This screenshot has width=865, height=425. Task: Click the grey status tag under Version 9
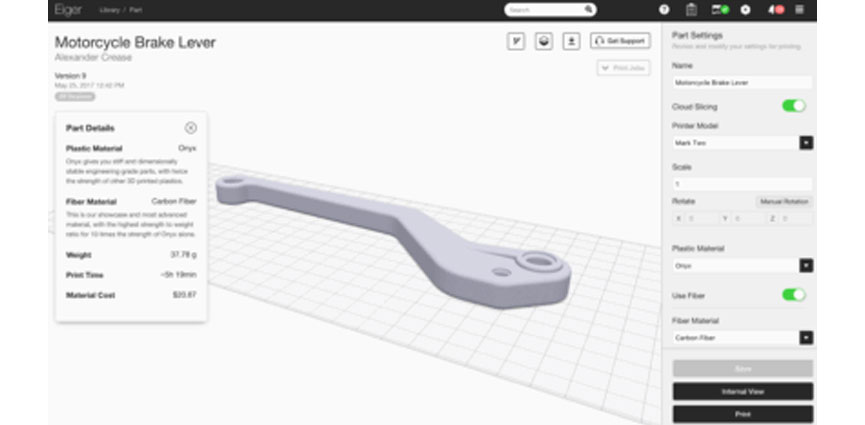coord(74,97)
